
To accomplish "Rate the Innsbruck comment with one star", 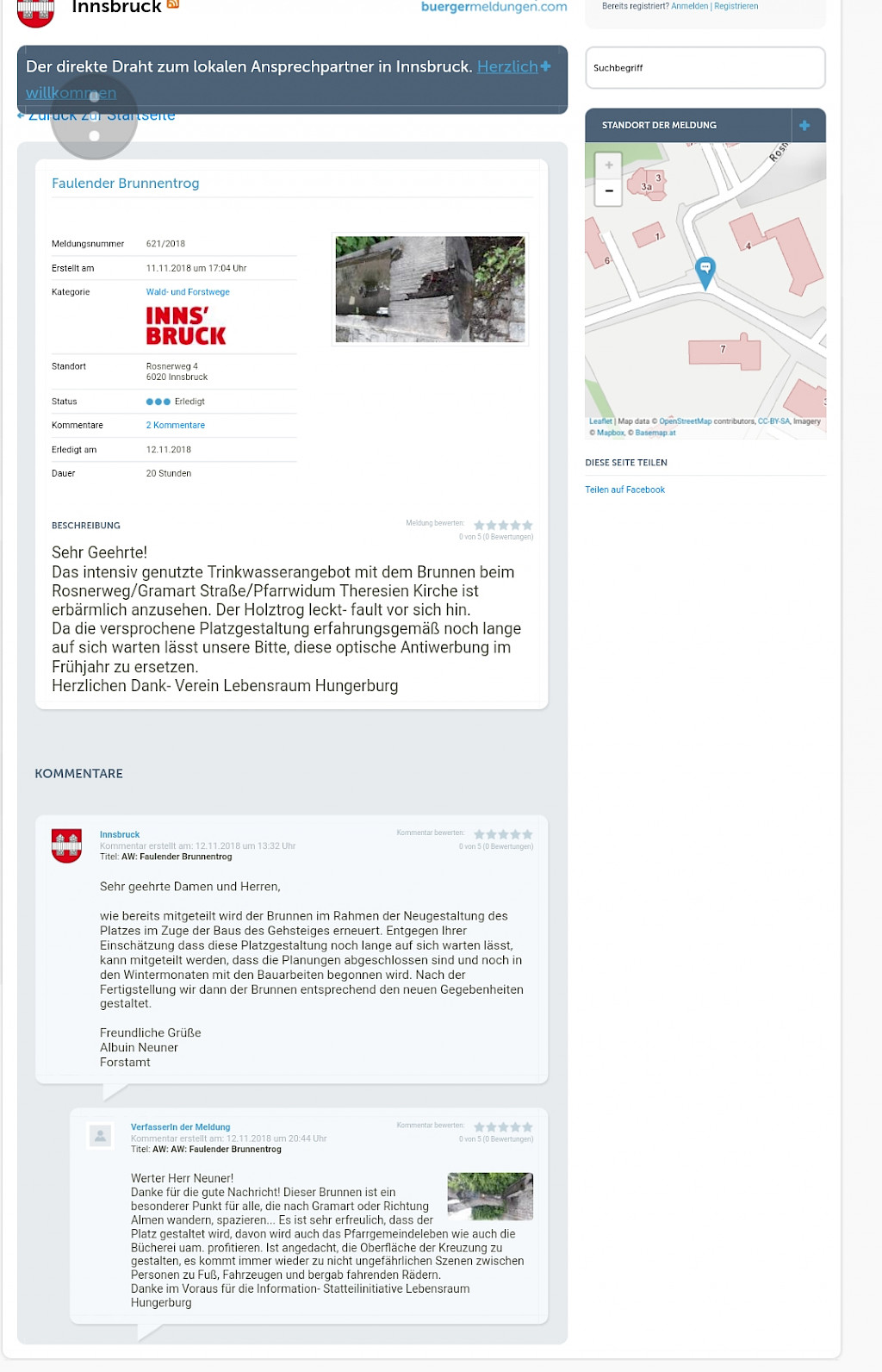I will click(479, 834).
